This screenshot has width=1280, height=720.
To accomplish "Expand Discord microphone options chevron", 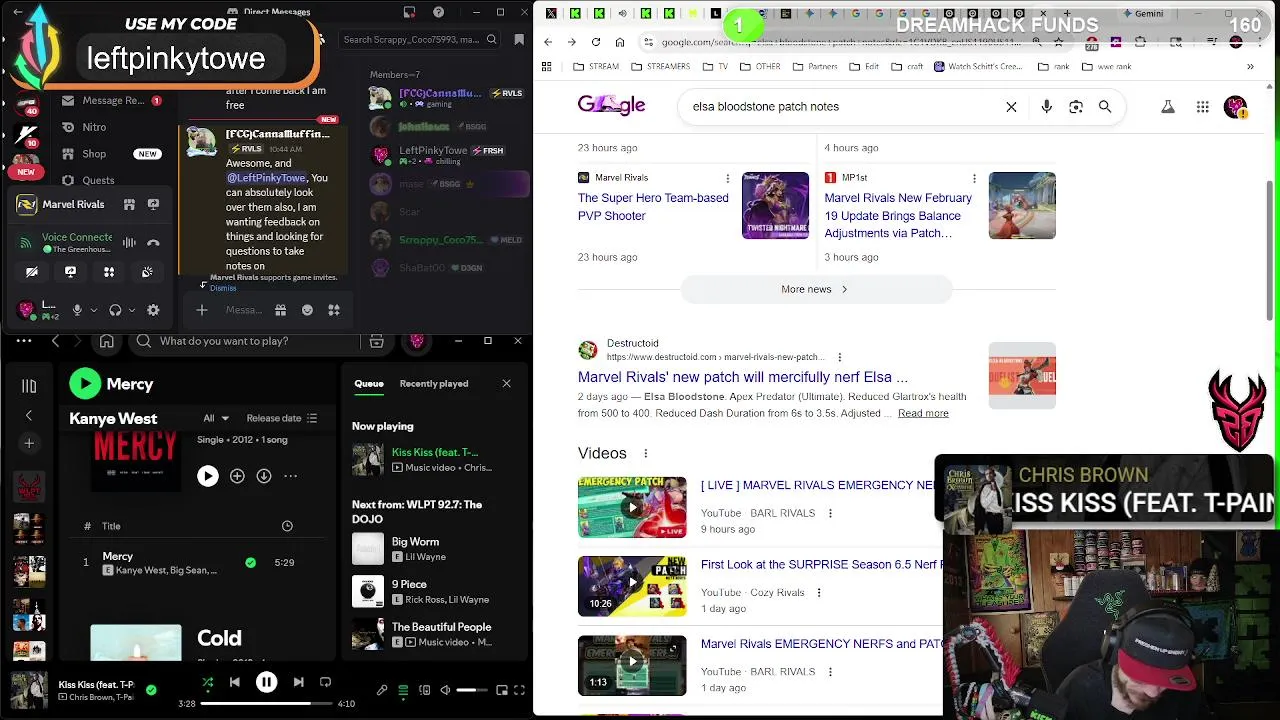I will [93, 310].
